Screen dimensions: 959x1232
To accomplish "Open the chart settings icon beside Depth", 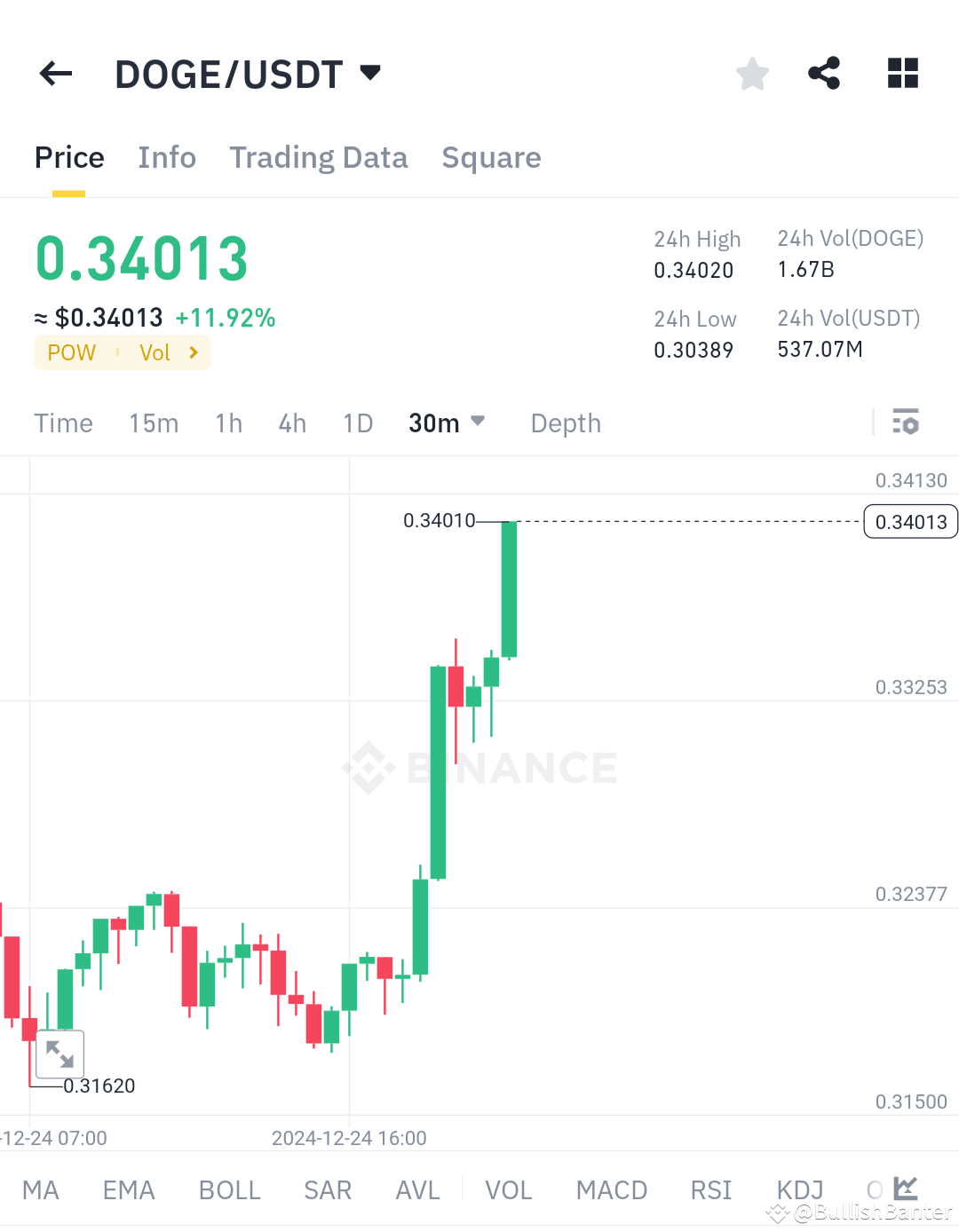I will [907, 423].
